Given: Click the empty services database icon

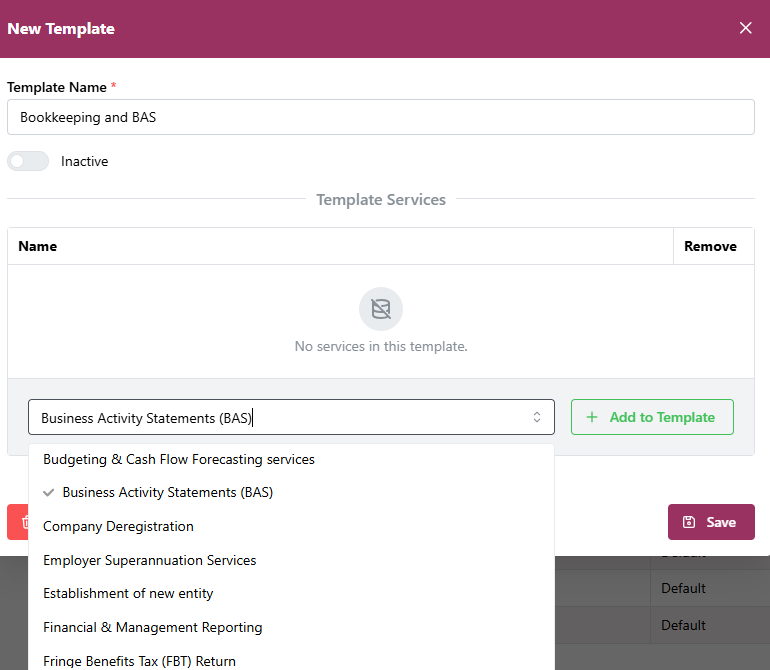Looking at the screenshot, I should pyautogui.click(x=380, y=309).
